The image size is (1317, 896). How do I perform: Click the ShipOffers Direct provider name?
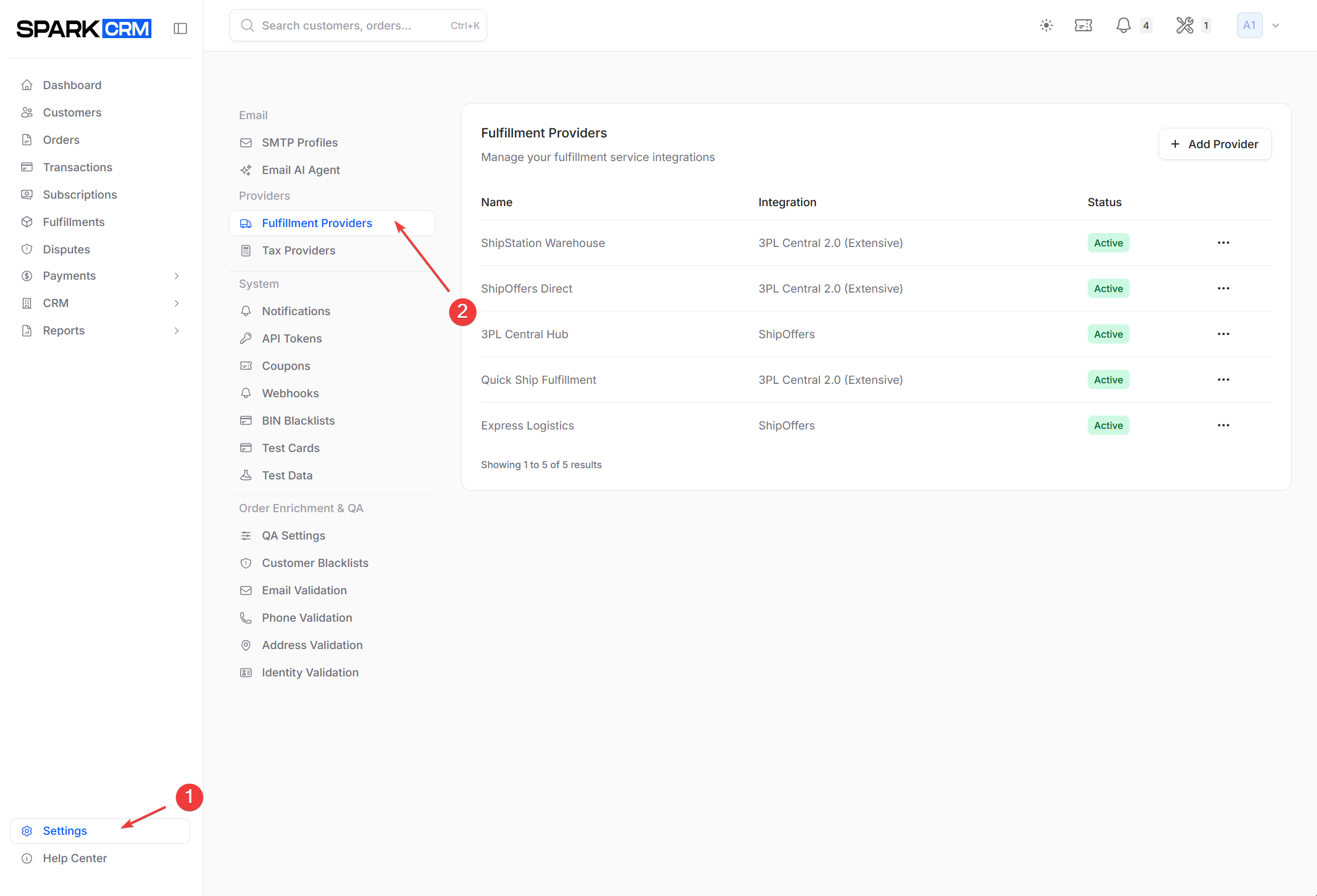[x=527, y=288]
